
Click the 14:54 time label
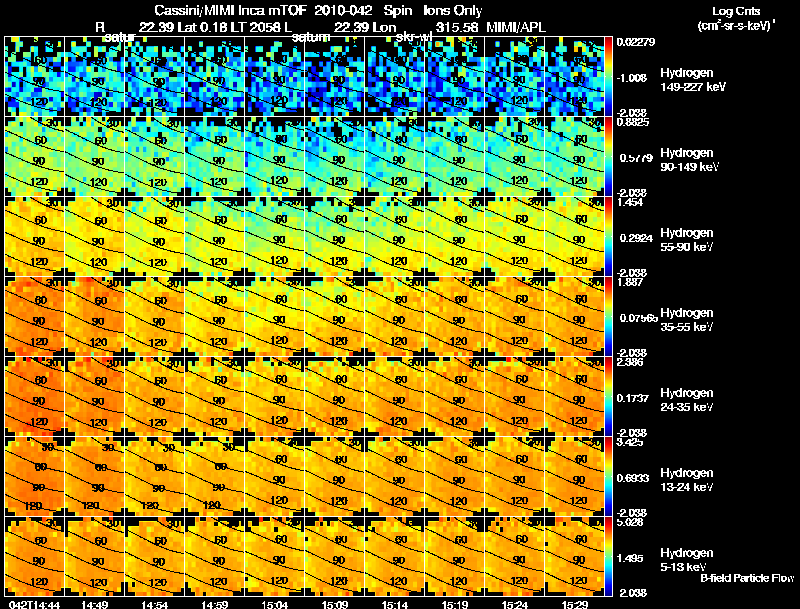[155, 604]
